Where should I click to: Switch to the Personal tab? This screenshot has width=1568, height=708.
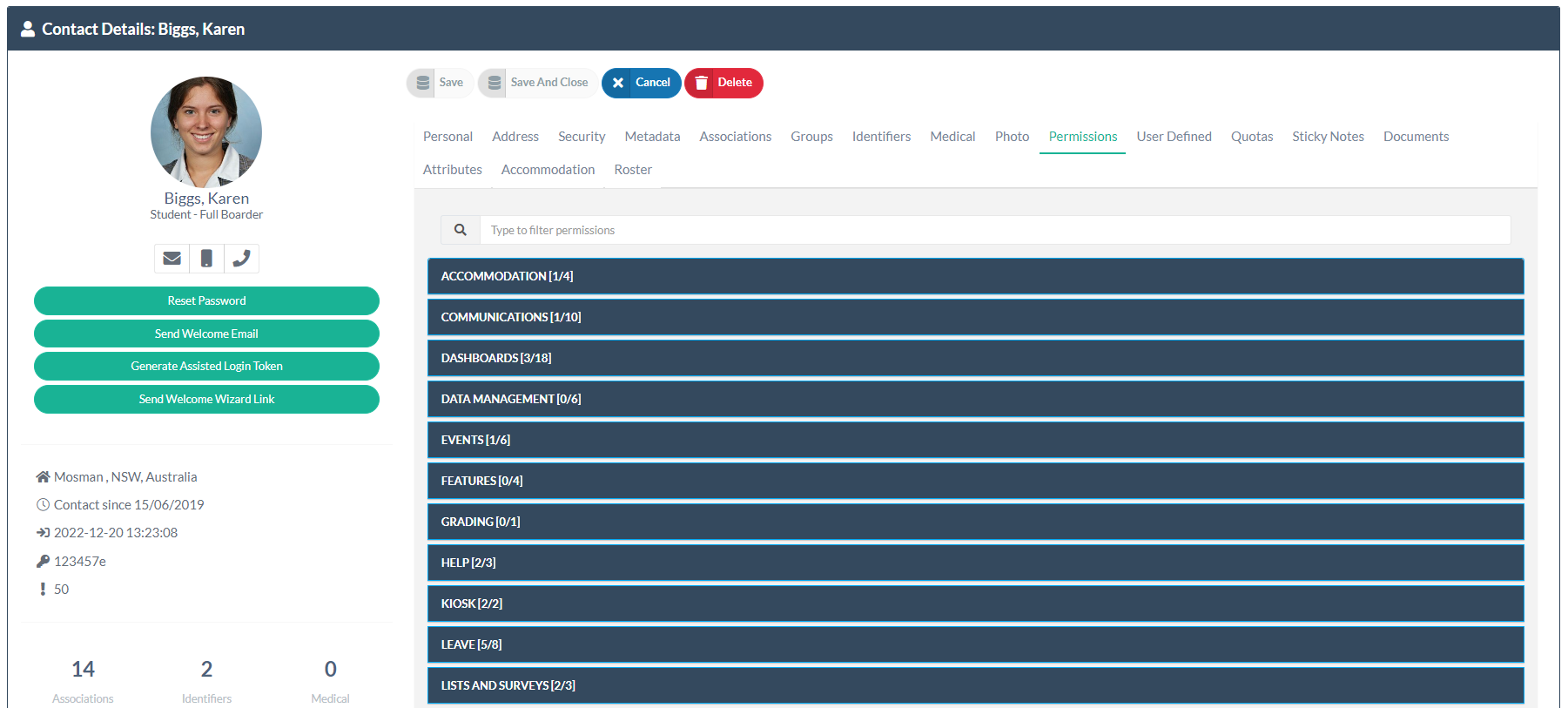[448, 137]
